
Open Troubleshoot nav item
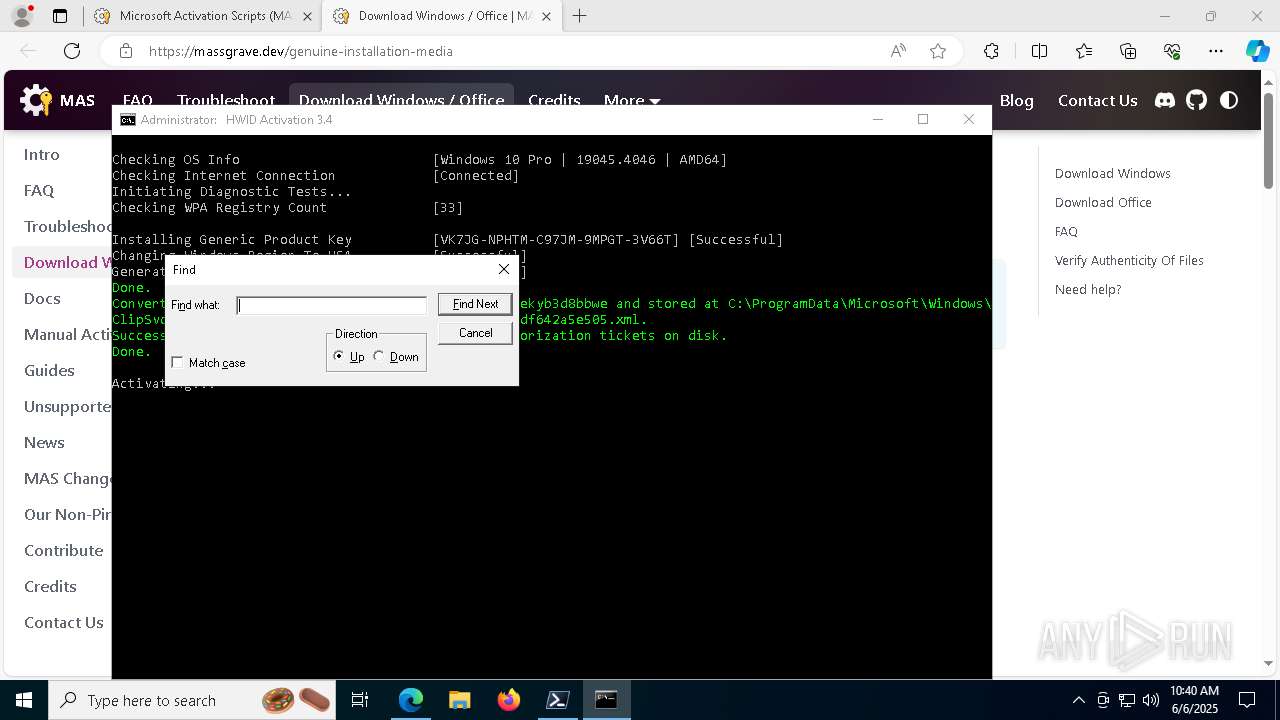(x=226, y=100)
